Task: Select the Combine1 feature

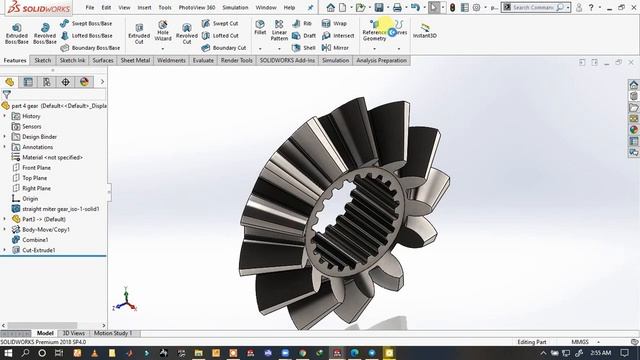Action: point(30,240)
